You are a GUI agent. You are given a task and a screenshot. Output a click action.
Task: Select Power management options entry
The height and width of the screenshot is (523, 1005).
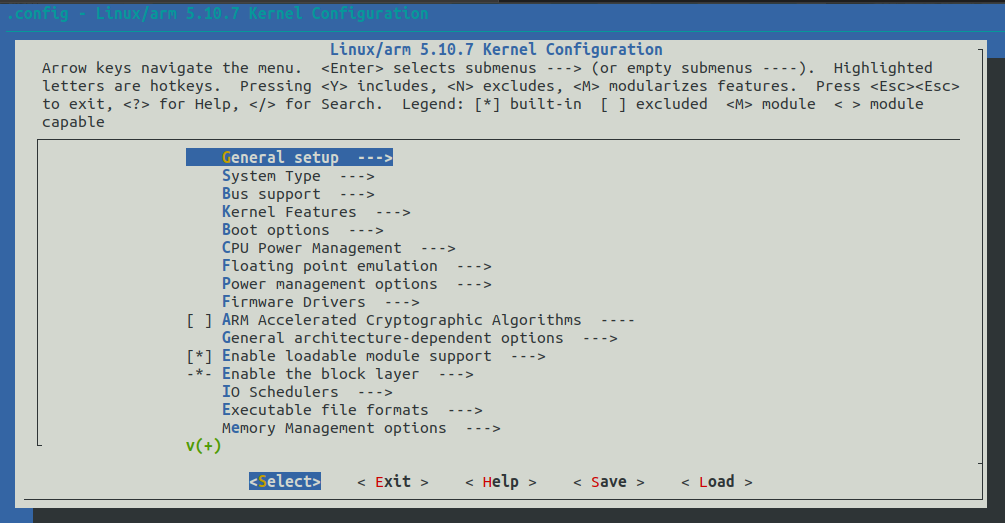(356, 284)
